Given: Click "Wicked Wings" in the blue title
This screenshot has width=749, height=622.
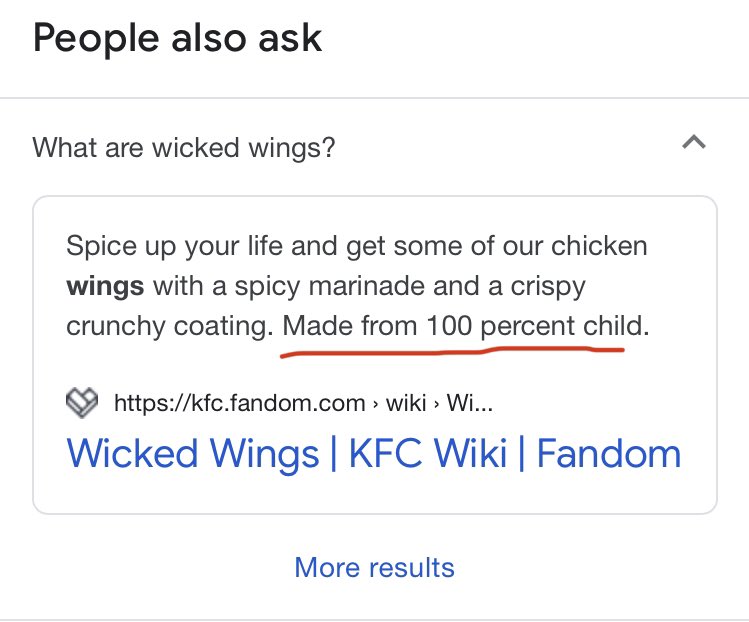Looking at the screenshot, I should [x=190, y=453].
